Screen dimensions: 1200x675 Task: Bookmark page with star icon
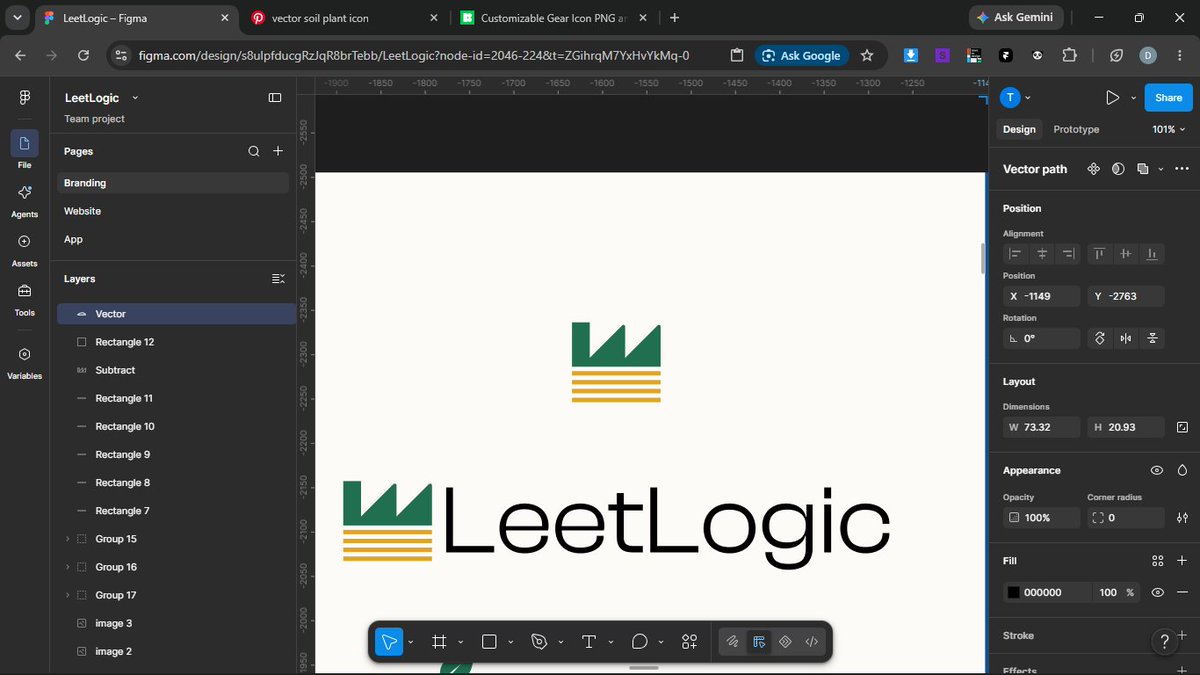867,56
